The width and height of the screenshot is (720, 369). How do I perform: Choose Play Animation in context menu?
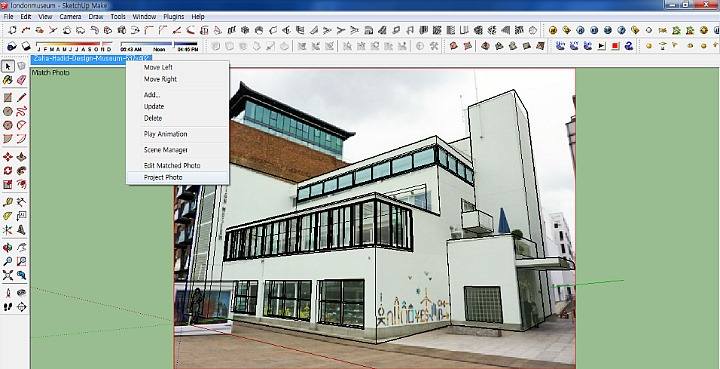pos(177,134)
